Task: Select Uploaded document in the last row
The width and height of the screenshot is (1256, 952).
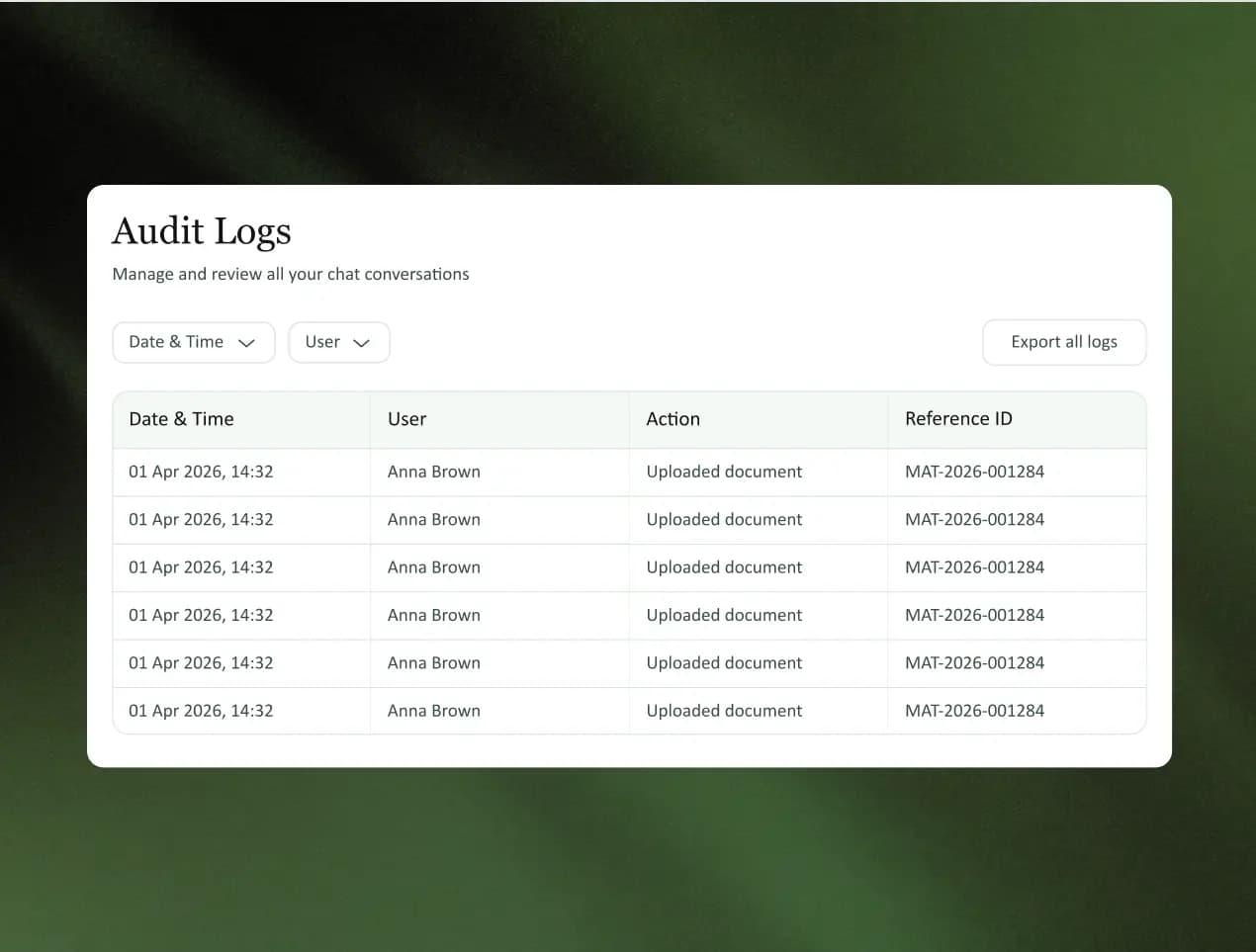Action: (724, 711)
